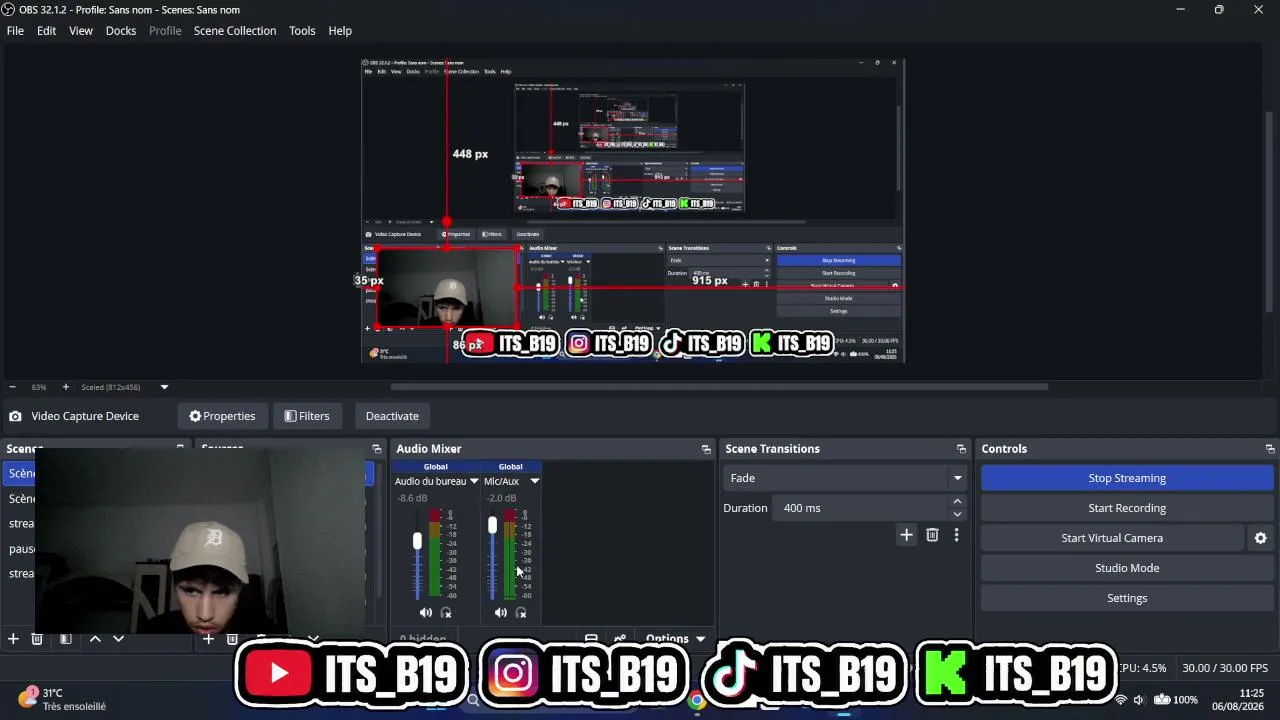Open Google Chrome from the taskbar
The image size is (1280, 720).
click(697, 700)
